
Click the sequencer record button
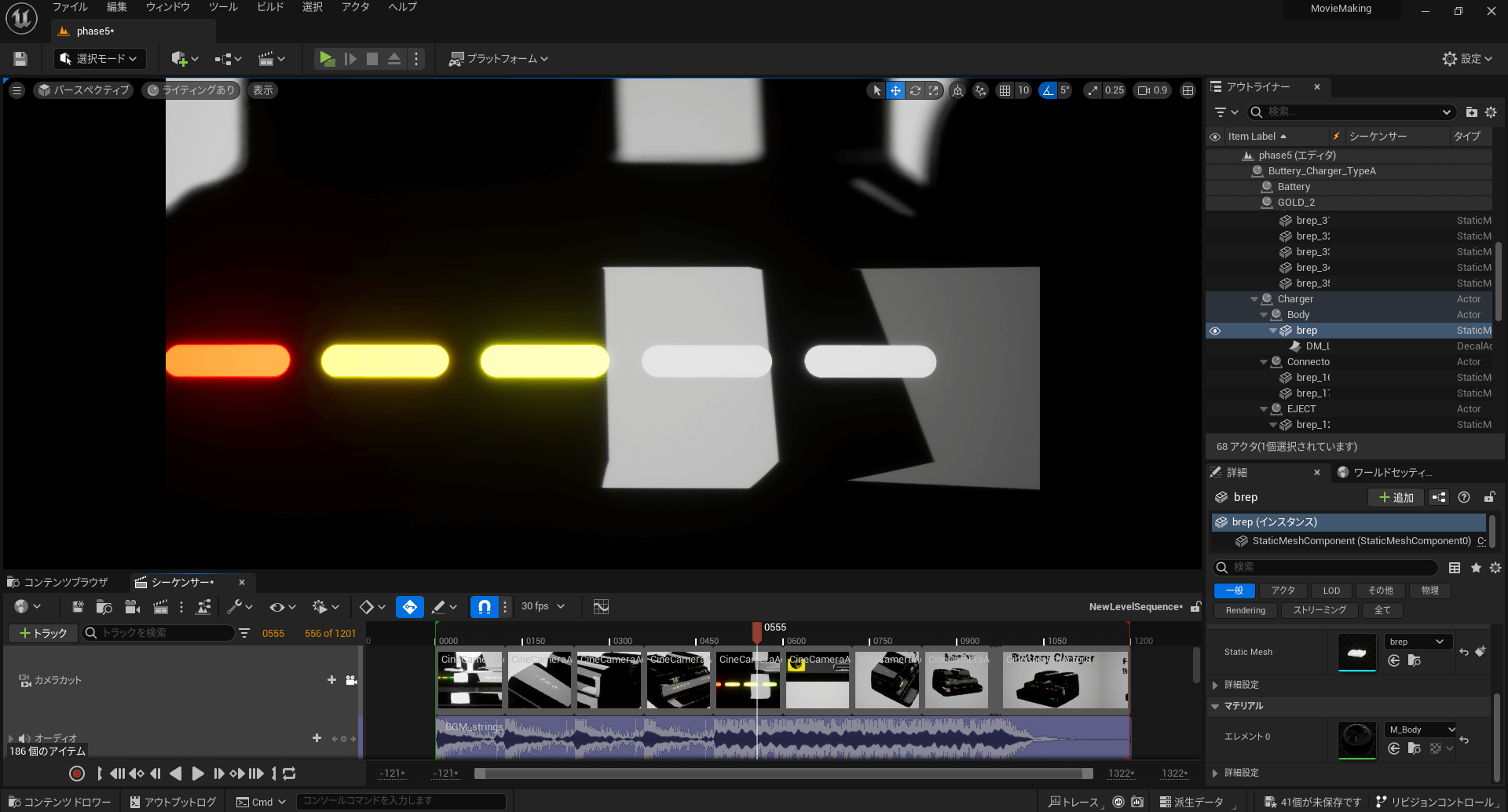77,774
